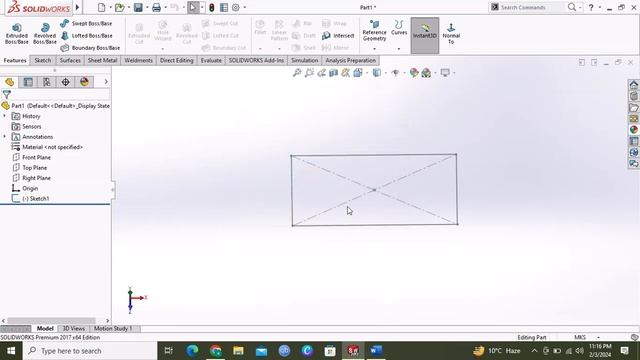Switch to the Simulation tab
Image resolution: width=640 pixels, height=360 pixels.
(x=304, y=60)
